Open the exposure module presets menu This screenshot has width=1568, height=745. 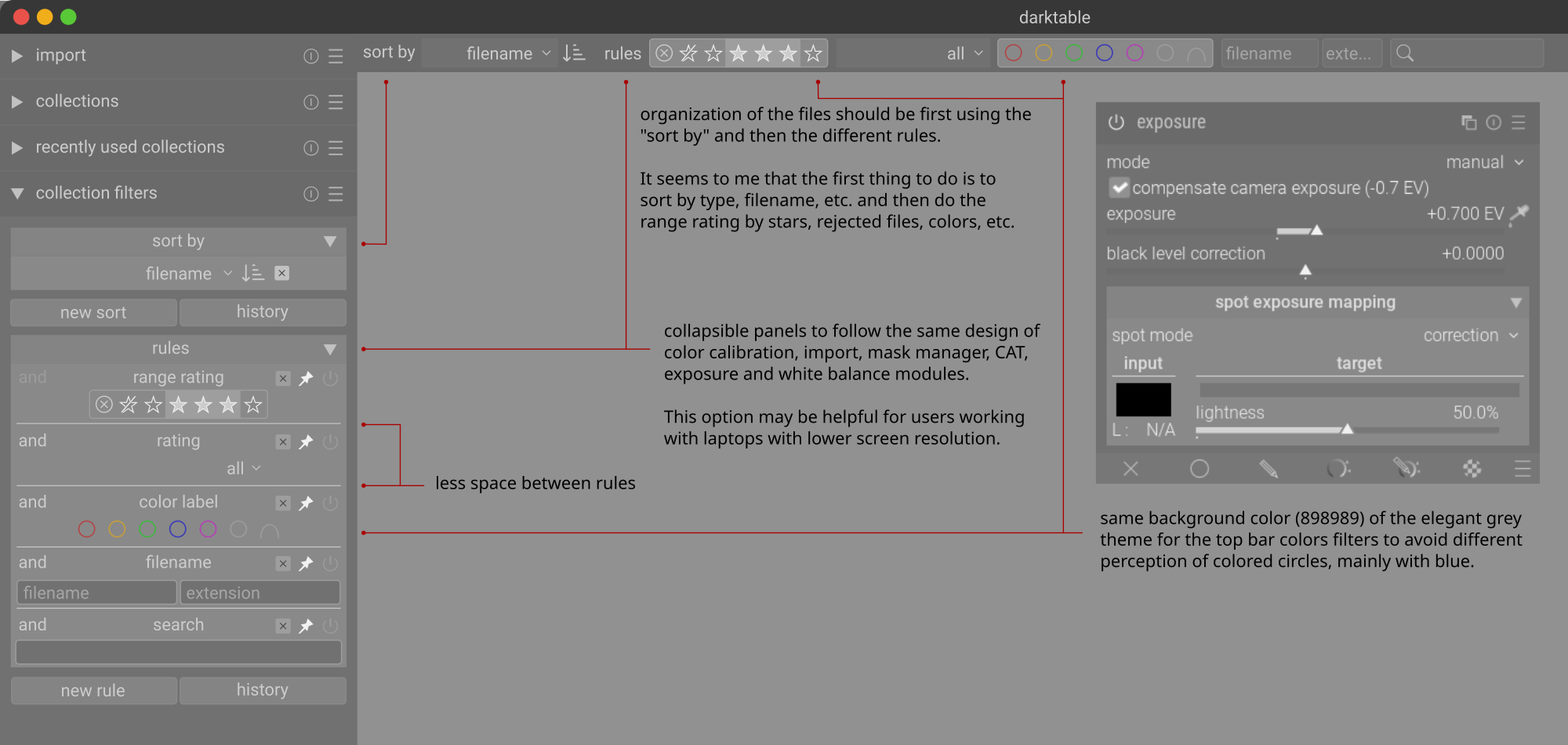point(1519,122)
